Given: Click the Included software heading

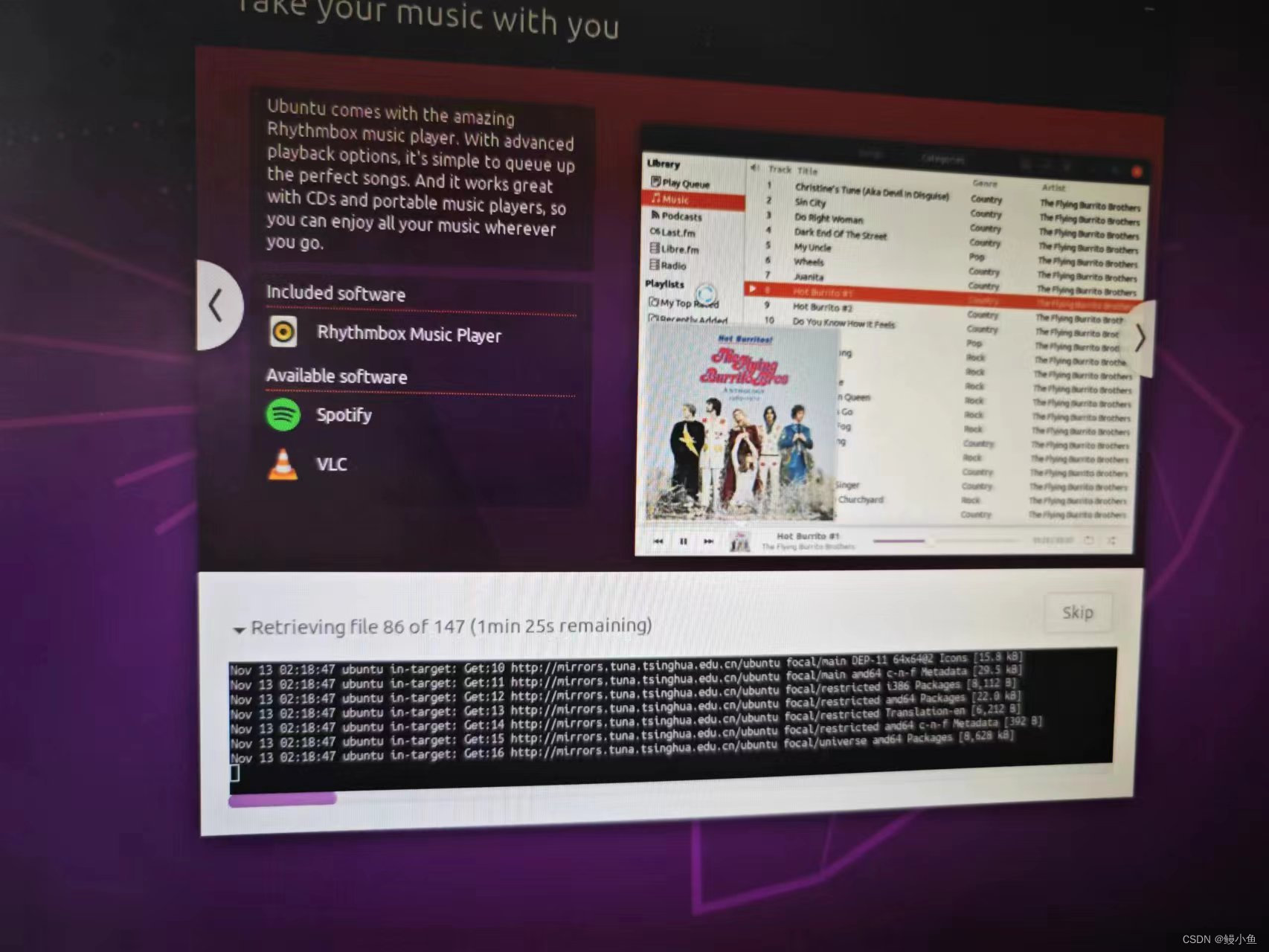Looking at the screenshot, I should [x=335, y=294].
